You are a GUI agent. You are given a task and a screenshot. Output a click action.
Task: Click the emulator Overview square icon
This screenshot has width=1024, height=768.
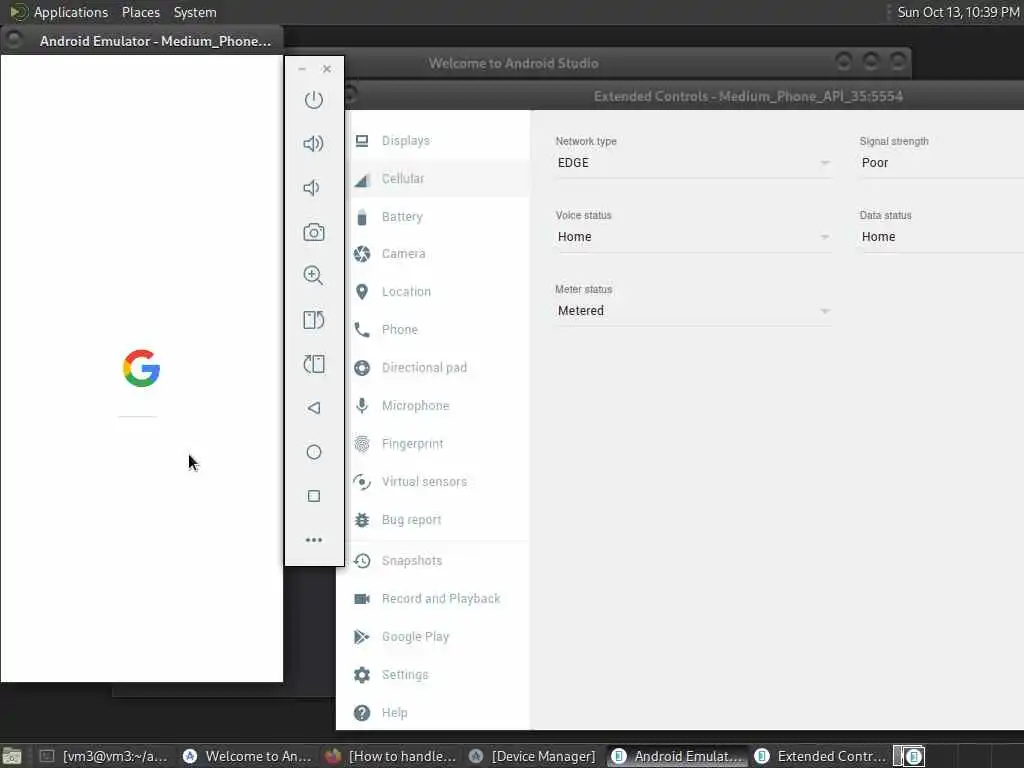click(313, 496)
